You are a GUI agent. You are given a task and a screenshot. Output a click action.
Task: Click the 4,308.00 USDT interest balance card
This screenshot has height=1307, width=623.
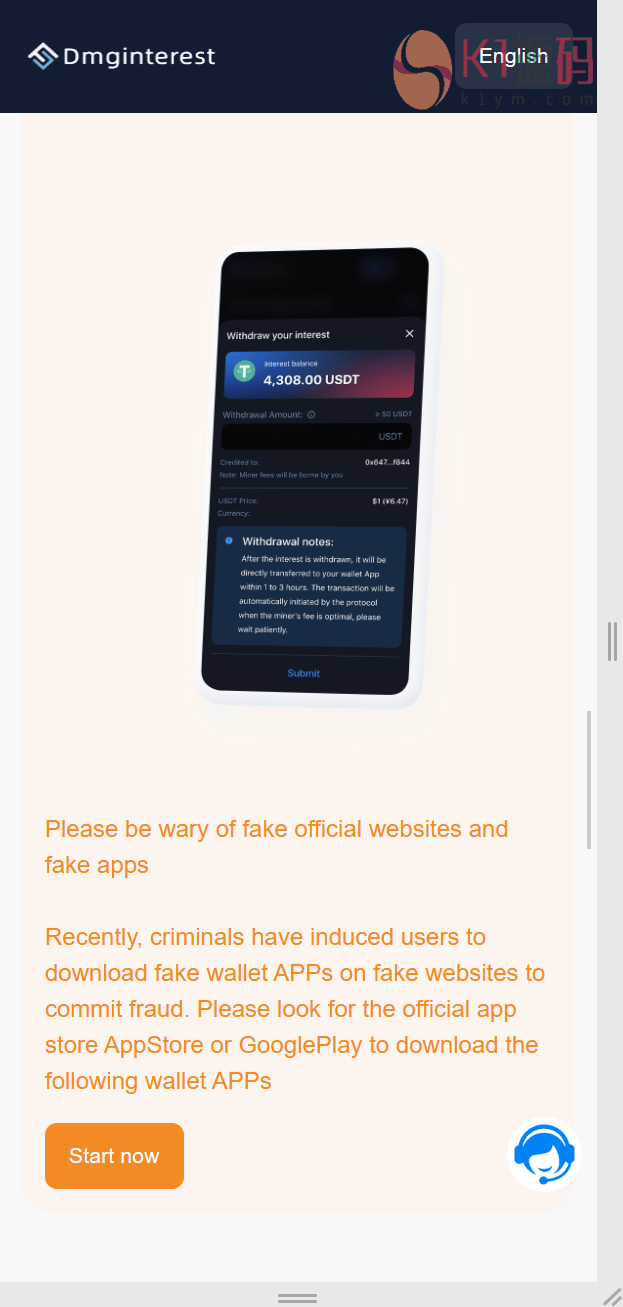click(x=319, y=374)
